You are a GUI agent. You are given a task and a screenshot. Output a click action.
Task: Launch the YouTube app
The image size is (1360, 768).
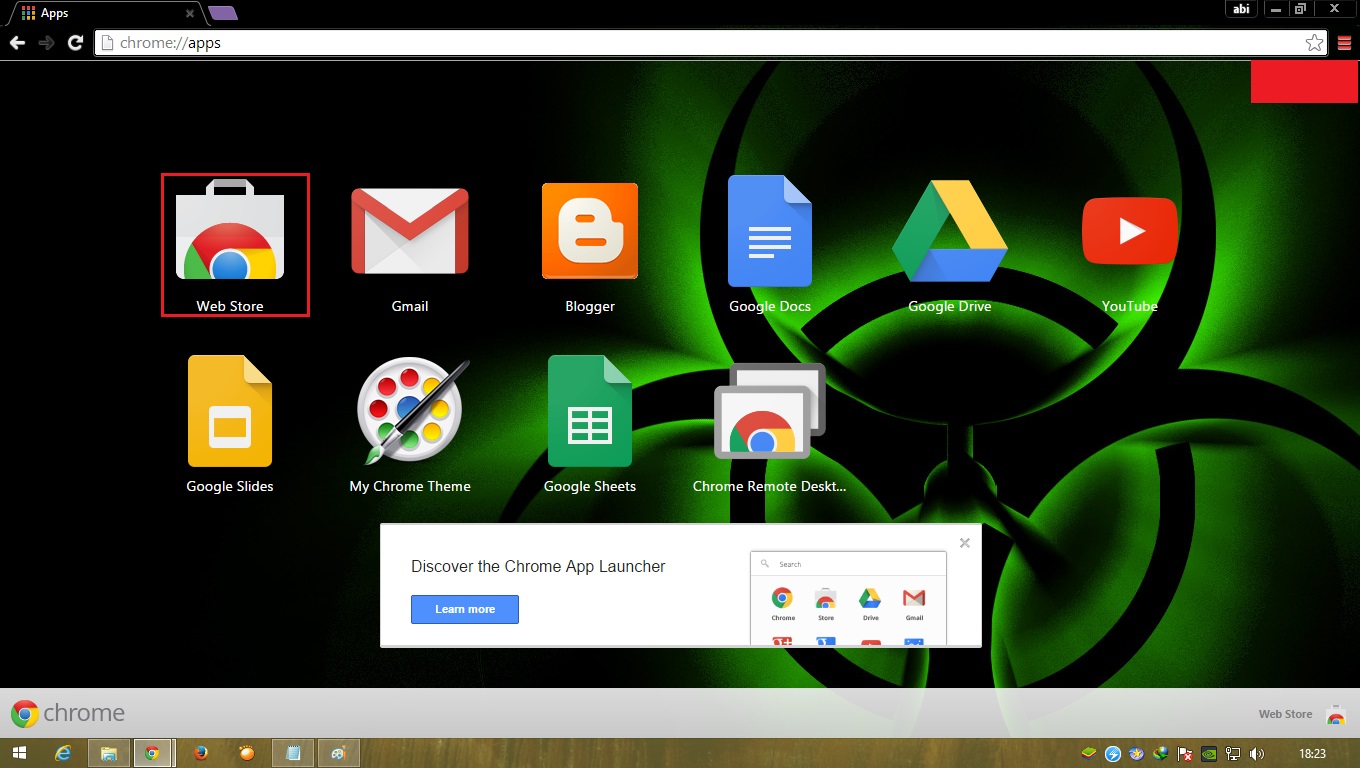(x=1130, y=245)
